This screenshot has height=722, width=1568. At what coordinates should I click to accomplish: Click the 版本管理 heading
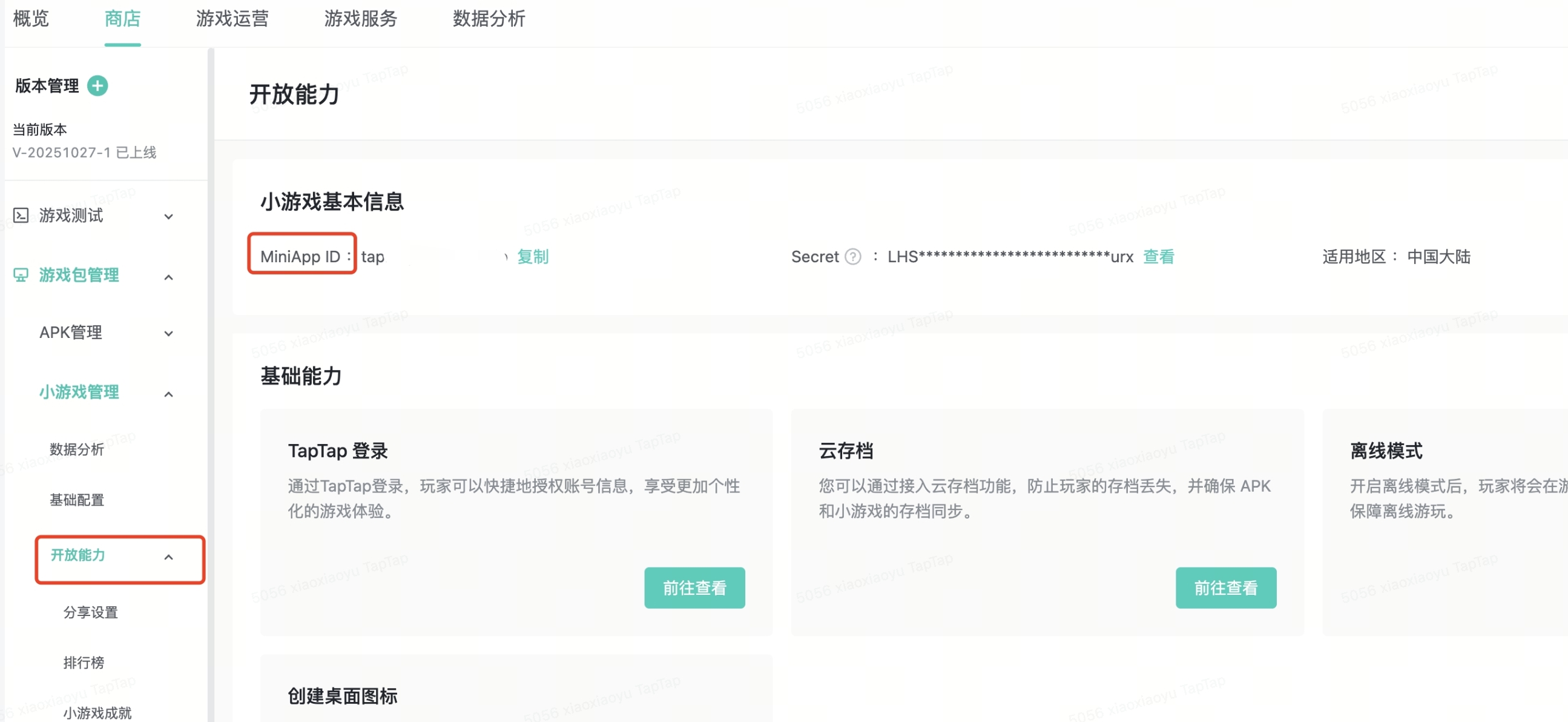[x=47, y=86]
